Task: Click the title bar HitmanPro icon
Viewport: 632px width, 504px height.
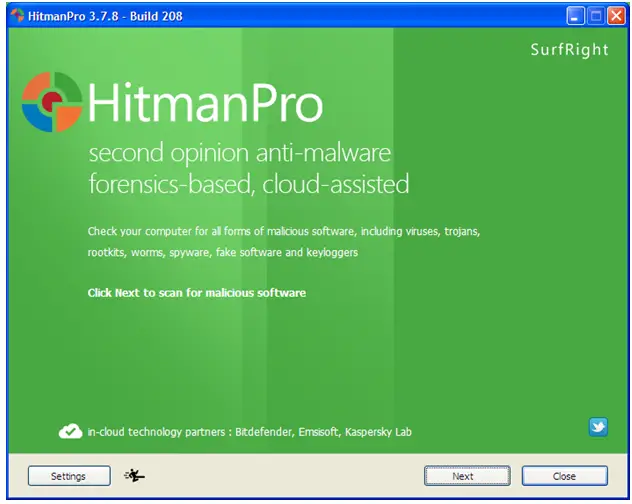Action: point(17,15)
